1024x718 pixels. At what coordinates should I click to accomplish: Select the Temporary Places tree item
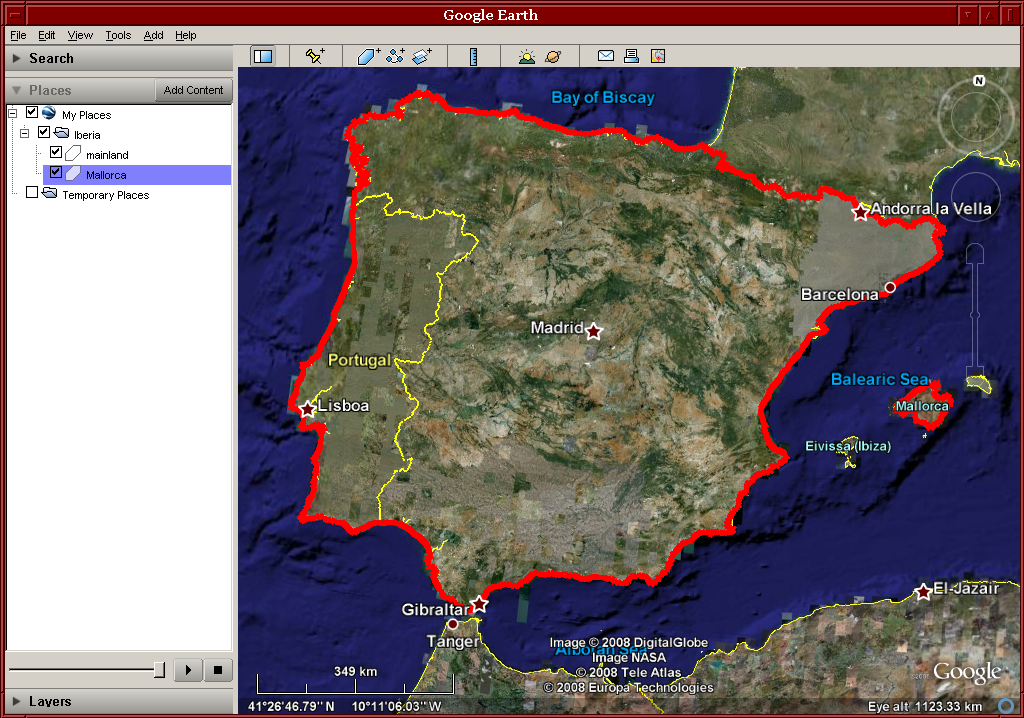point(106,195)
